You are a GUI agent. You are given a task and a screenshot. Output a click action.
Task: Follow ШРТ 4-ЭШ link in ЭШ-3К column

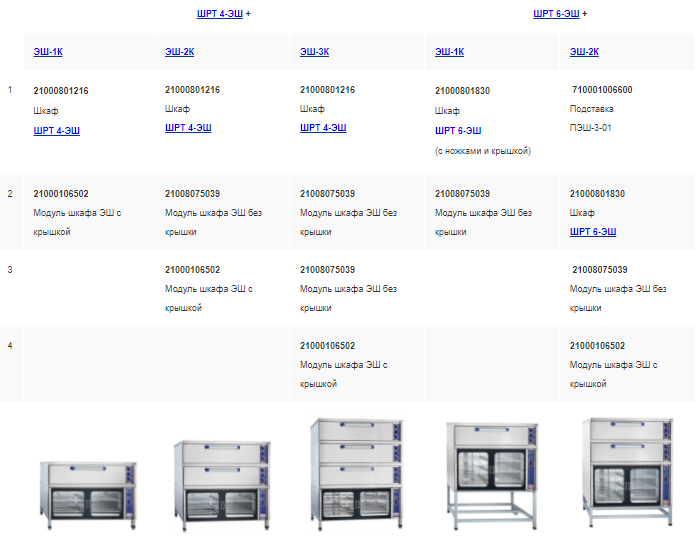tap(323, 128)
